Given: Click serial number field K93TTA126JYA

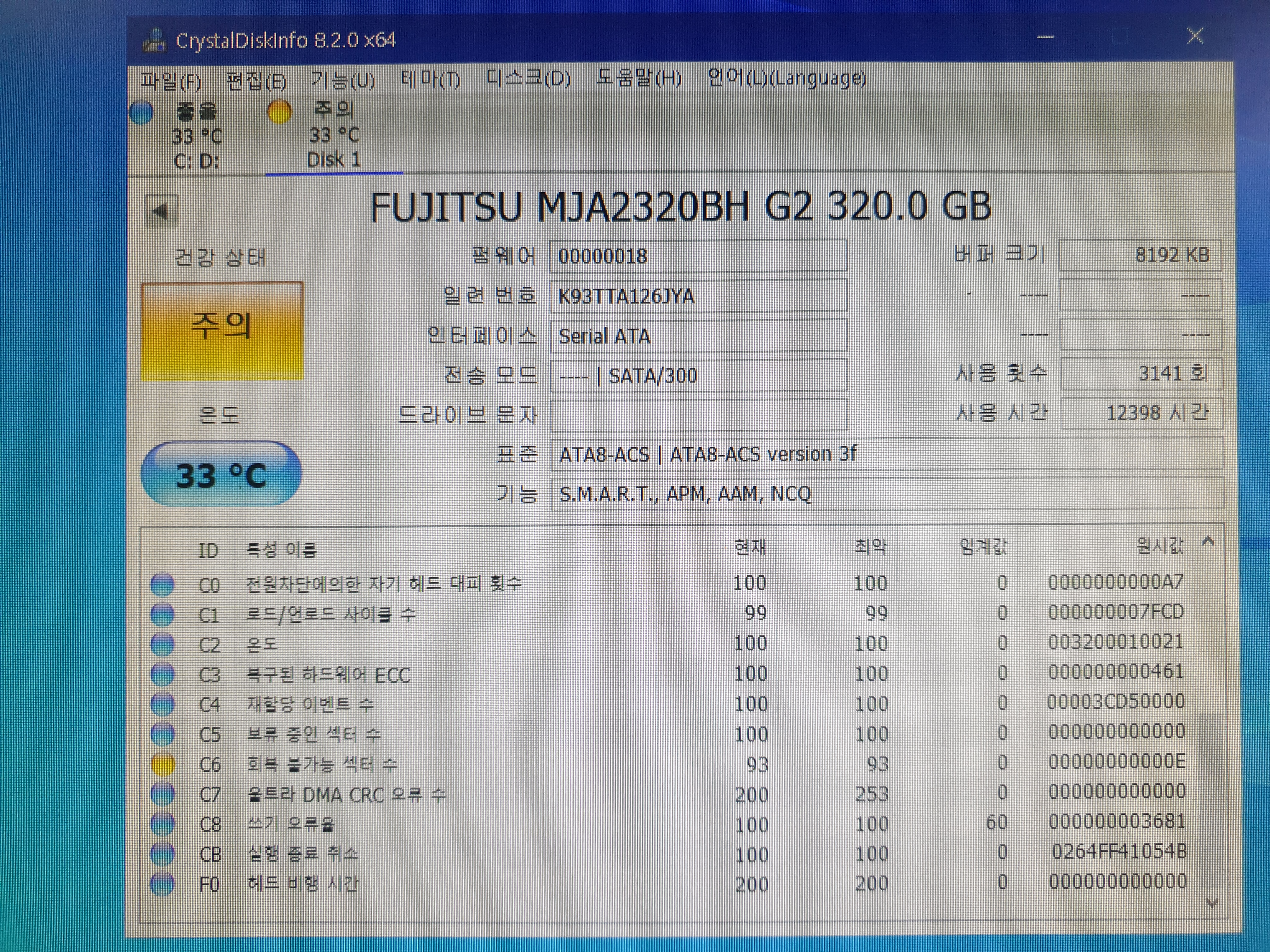Looking at the screenshot, I should [x=698, y=296].
